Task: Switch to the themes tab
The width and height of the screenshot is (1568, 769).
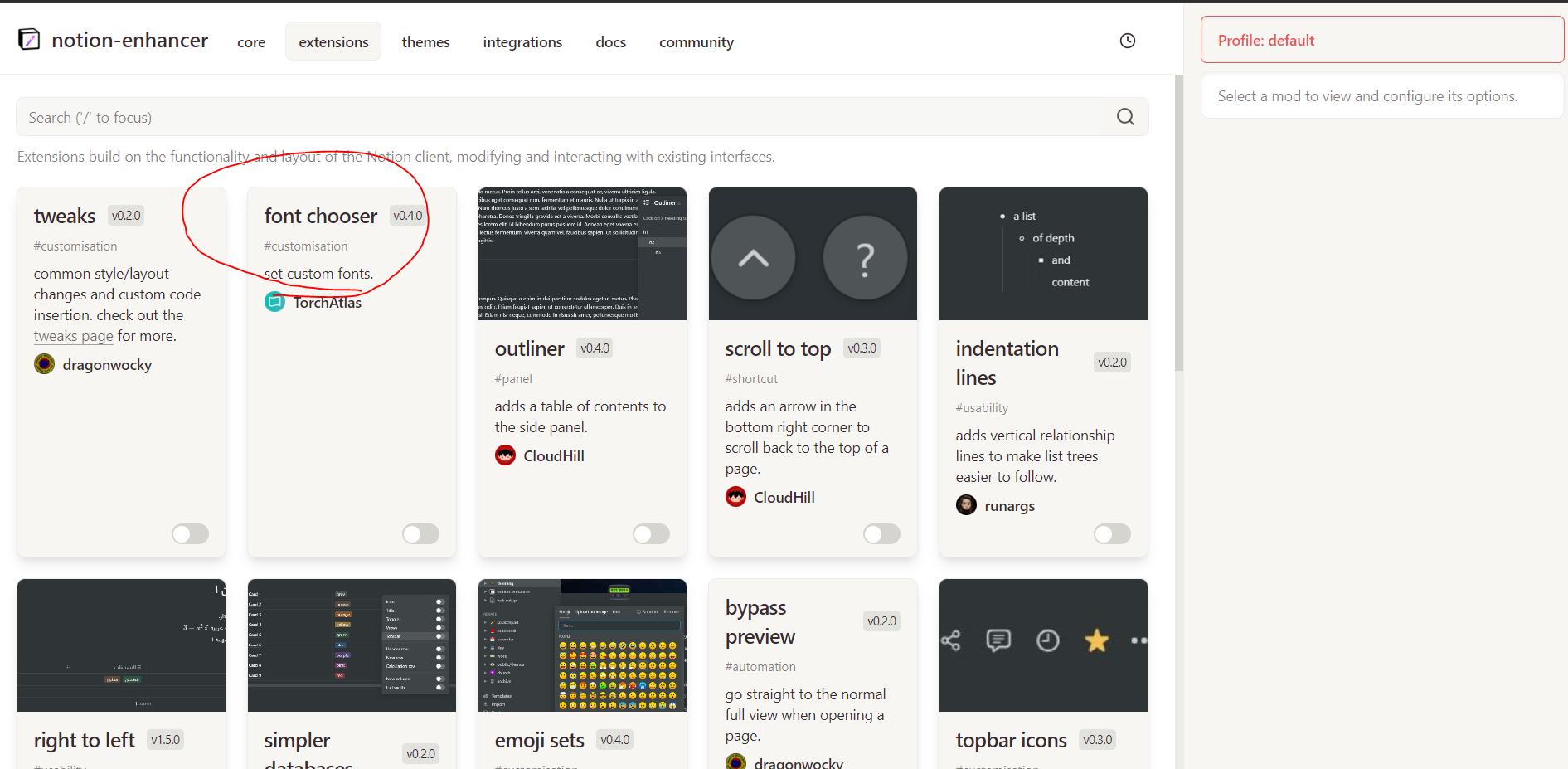Action: coord(425,42)
